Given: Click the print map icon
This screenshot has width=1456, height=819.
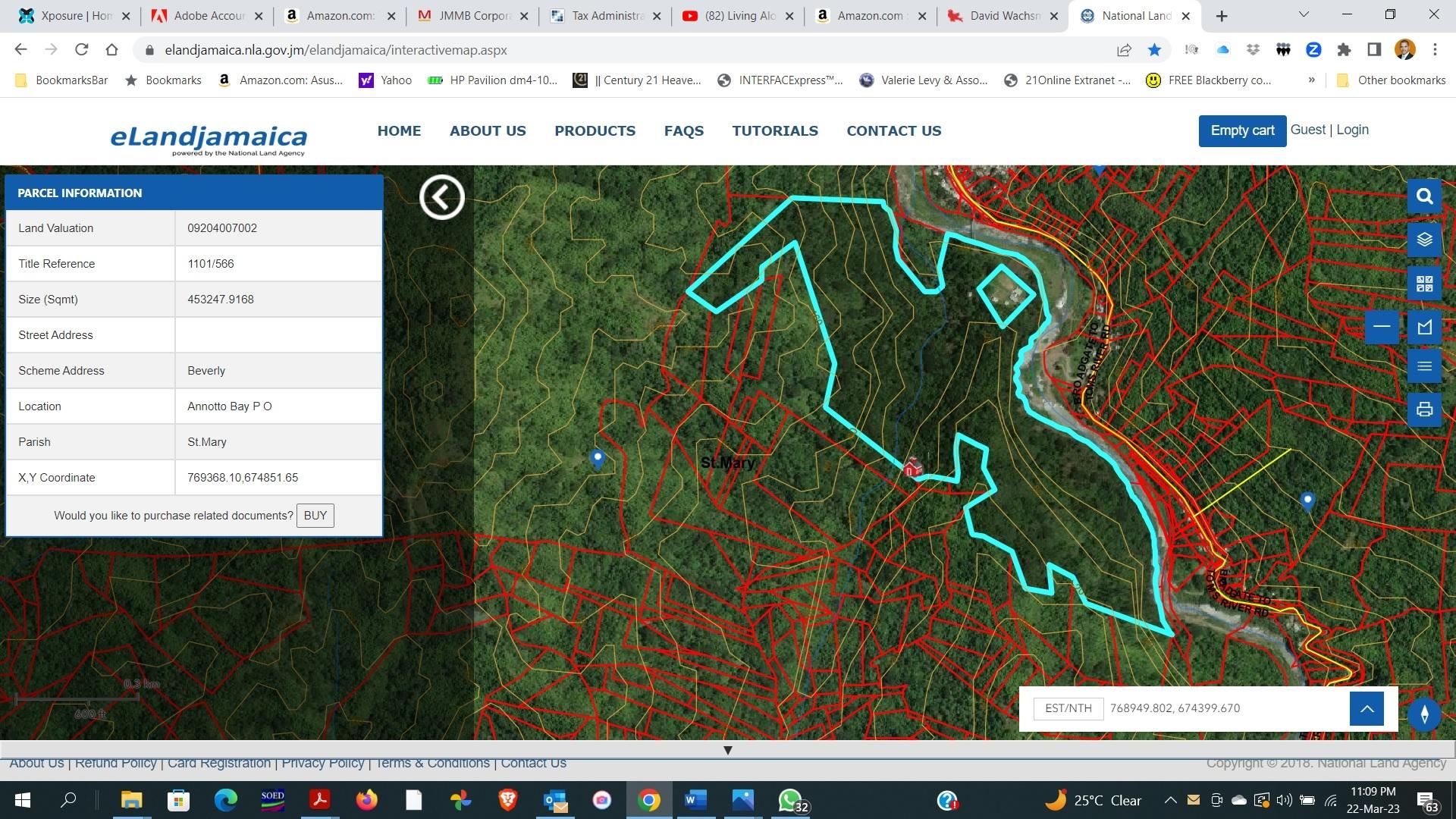Looking at the screenshot, I should (x=1424, y=410).
